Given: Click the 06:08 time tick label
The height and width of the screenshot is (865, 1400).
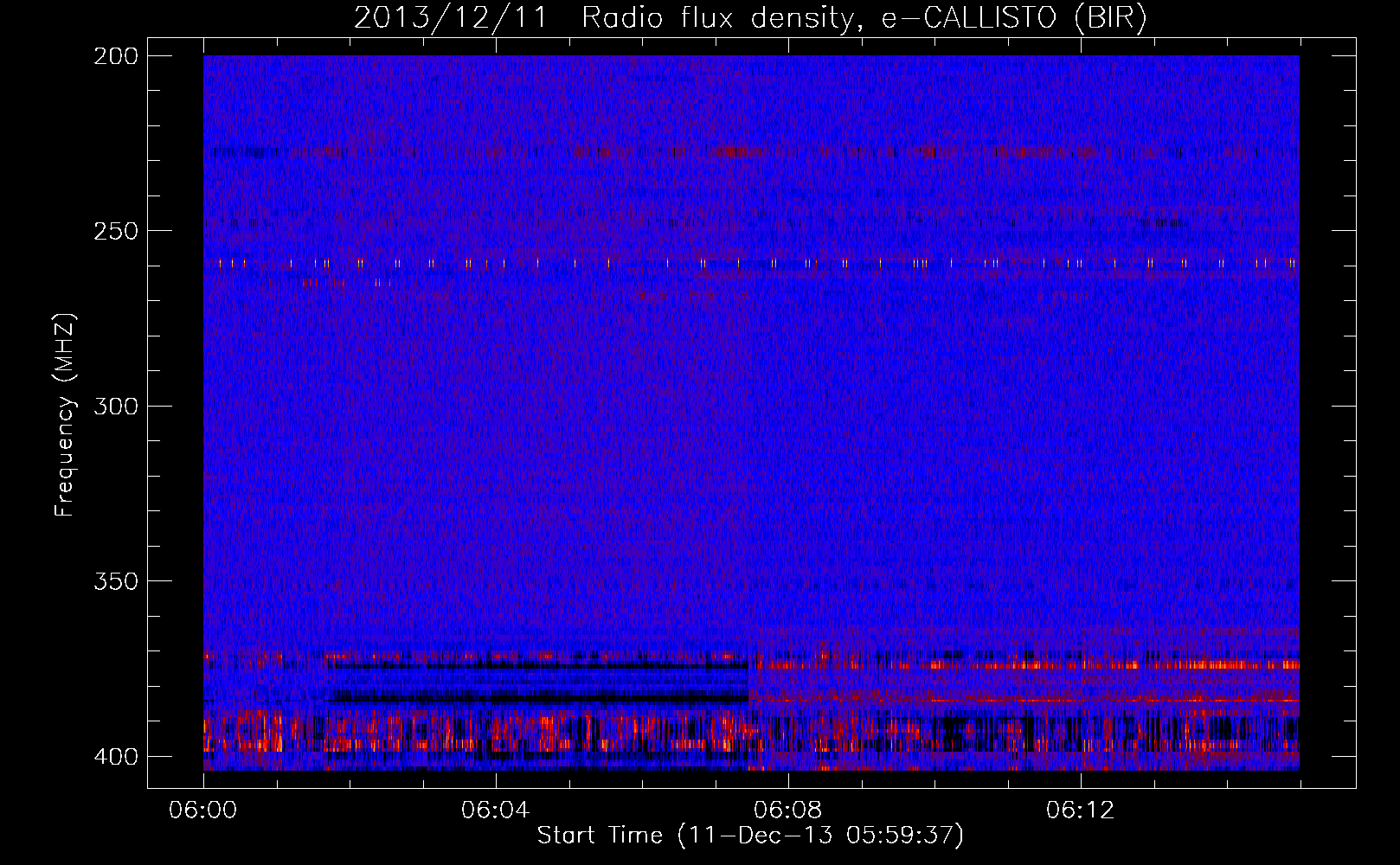Looking at the screenshot, I should 787,811.
